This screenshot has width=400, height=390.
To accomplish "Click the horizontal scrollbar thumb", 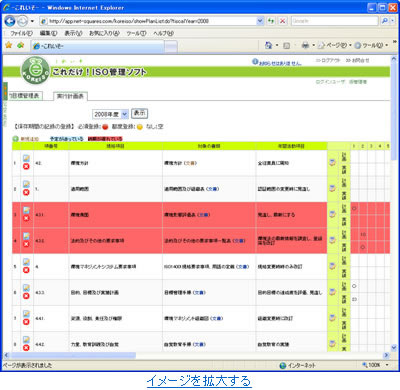I will tap(72, 355).
